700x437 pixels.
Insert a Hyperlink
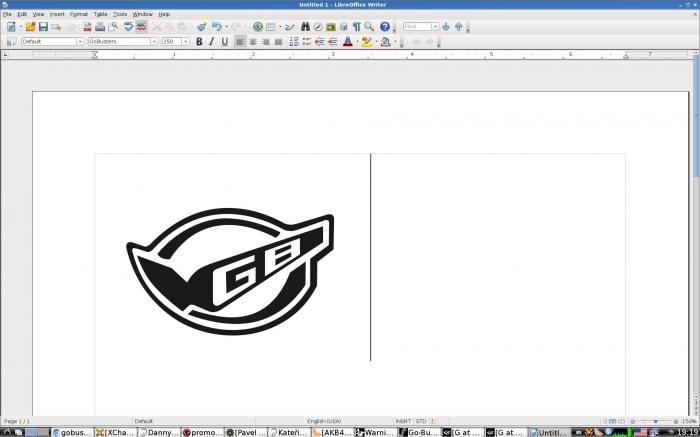coord(258,27)
